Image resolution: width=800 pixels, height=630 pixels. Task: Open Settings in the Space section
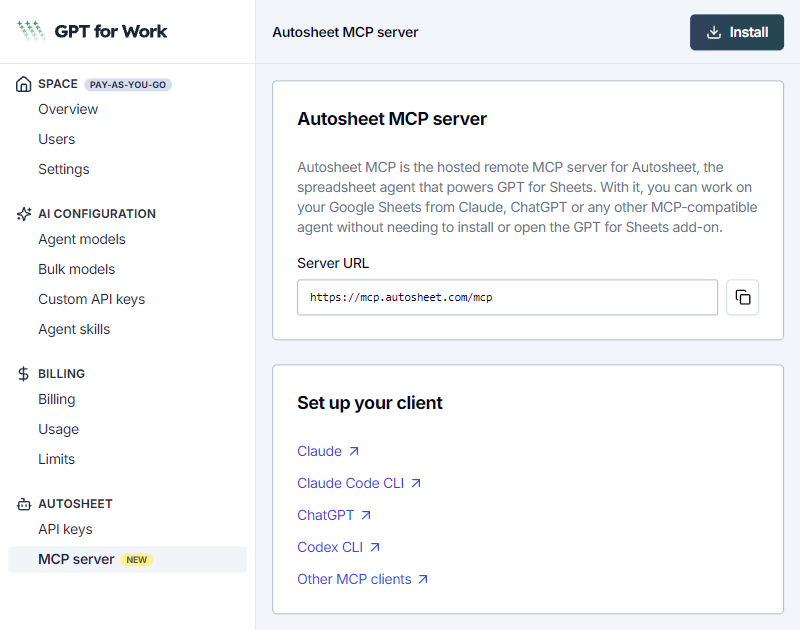pos(64,169)
